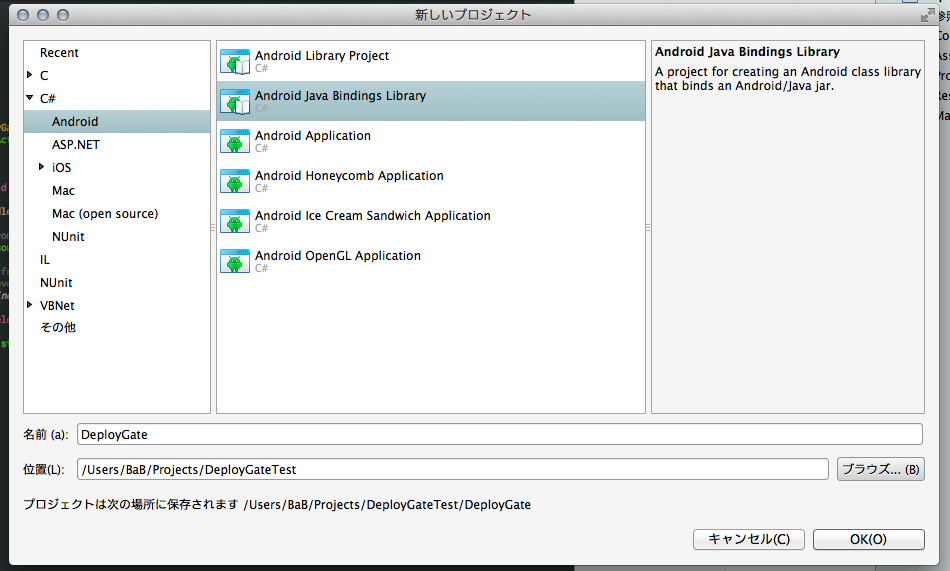The height and width of the screenshot is (571, 950).
Task: Select NUnit under C#
Action: click(x=68, y=237)
